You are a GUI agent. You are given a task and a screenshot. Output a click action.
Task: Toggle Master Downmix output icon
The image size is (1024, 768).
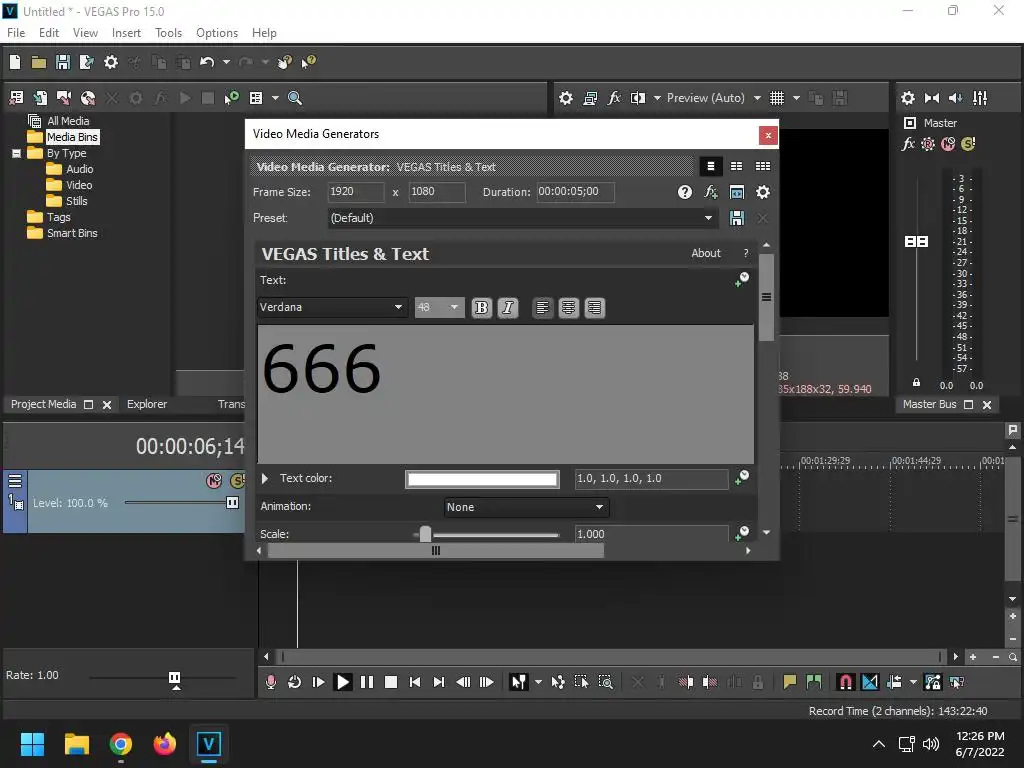click(x=932, y=98)
